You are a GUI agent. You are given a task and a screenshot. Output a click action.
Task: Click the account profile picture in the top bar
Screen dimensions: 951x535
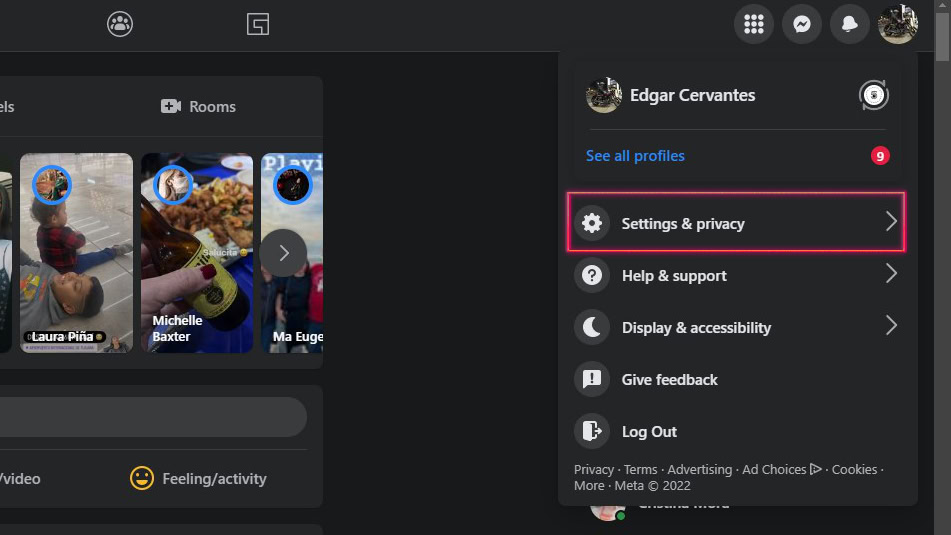[898, 24]
